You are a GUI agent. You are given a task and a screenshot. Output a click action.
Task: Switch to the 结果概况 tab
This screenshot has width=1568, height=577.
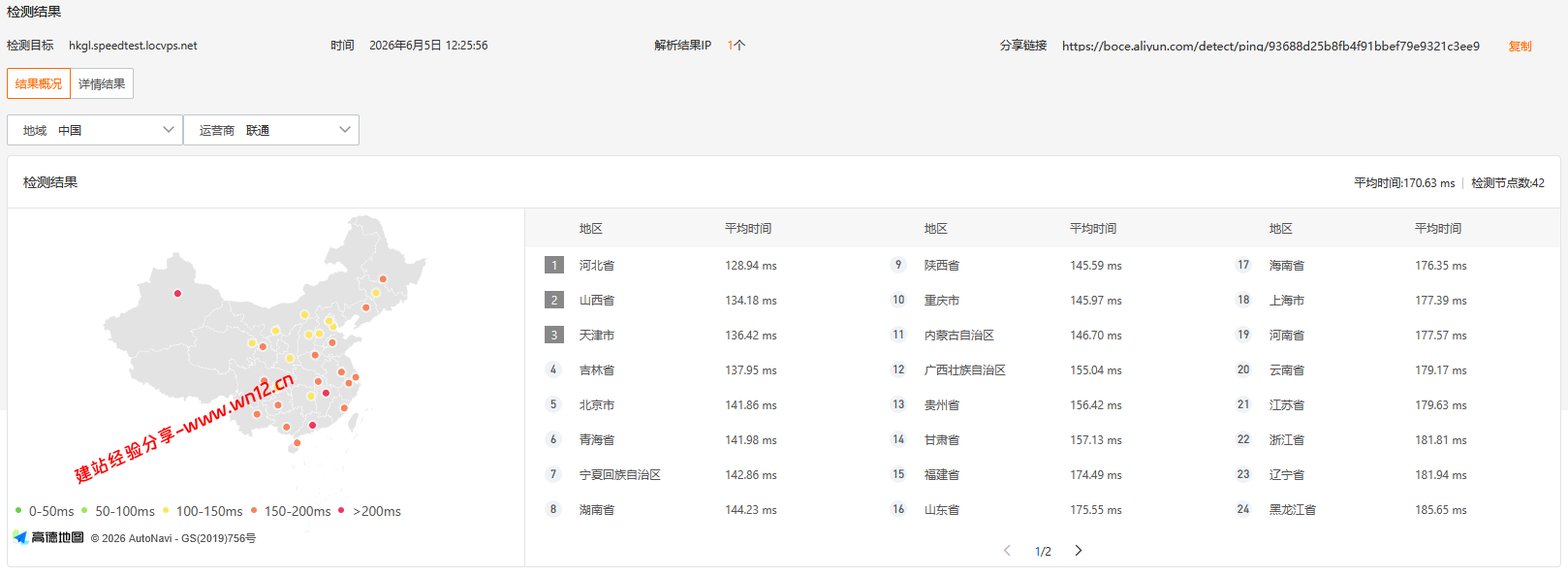tap(39, 83)
